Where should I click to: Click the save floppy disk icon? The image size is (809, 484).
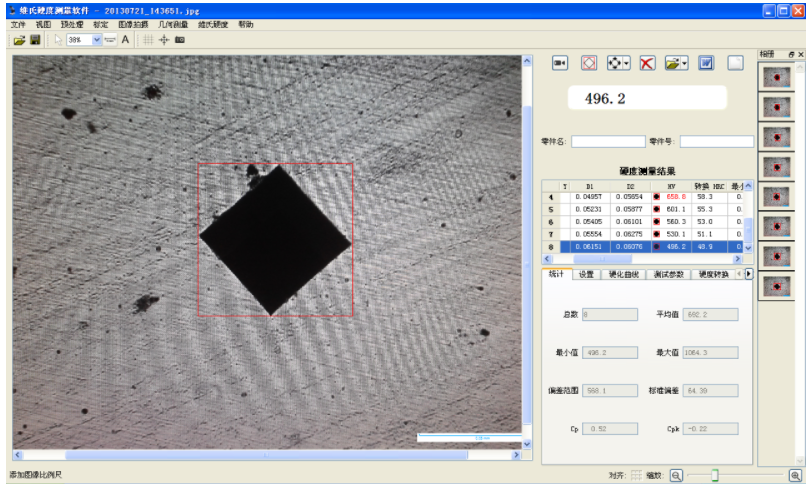tap(35, 40)
